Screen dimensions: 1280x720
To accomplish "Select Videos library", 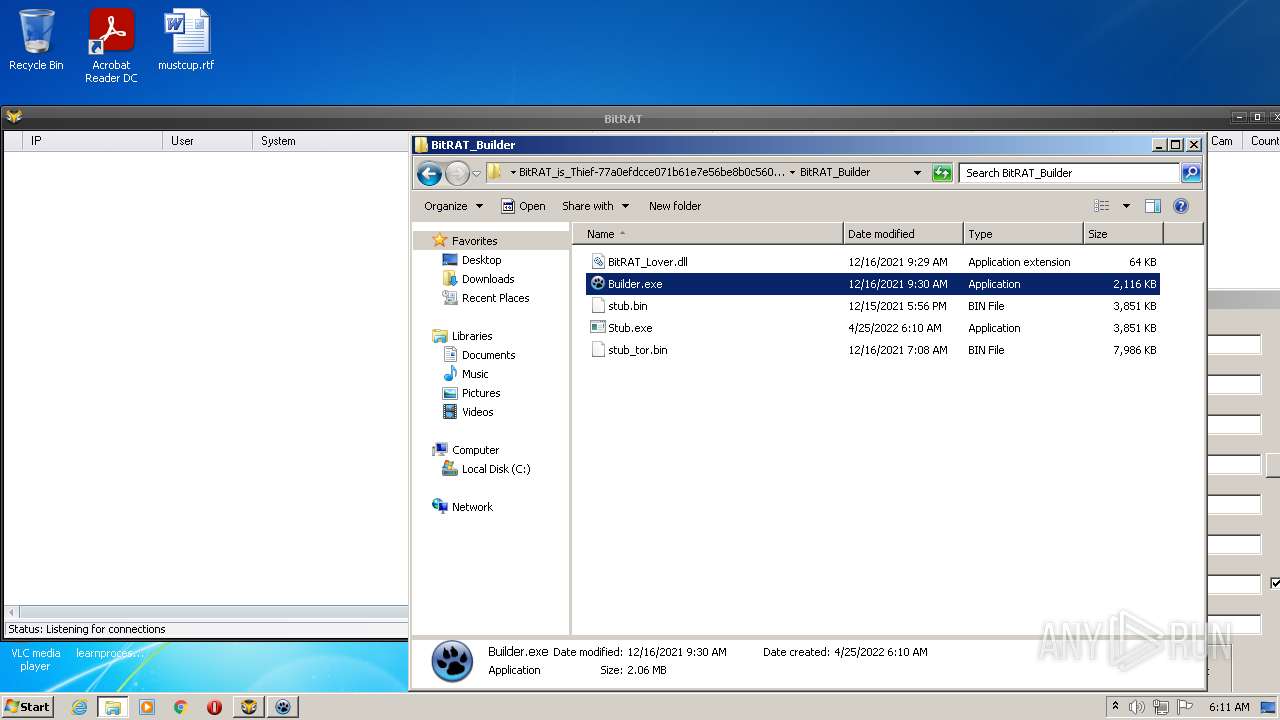I will pos(477,412).
